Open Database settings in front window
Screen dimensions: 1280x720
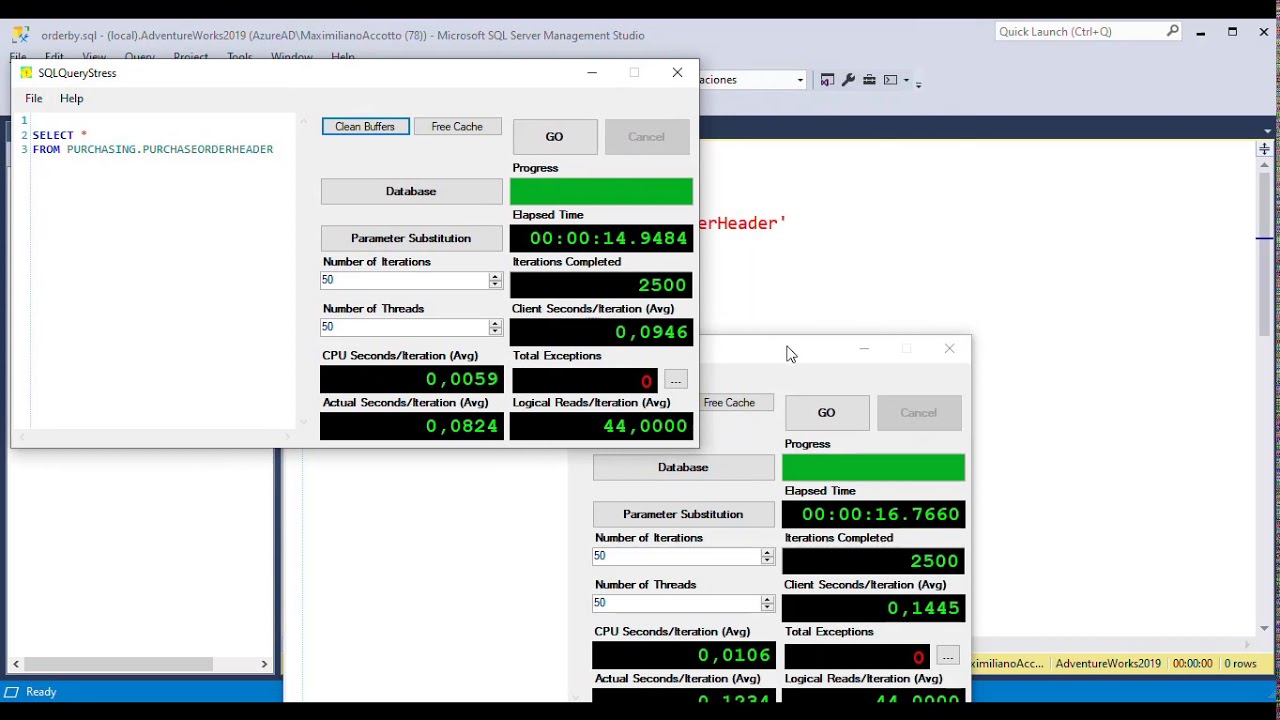pos(411,191)
